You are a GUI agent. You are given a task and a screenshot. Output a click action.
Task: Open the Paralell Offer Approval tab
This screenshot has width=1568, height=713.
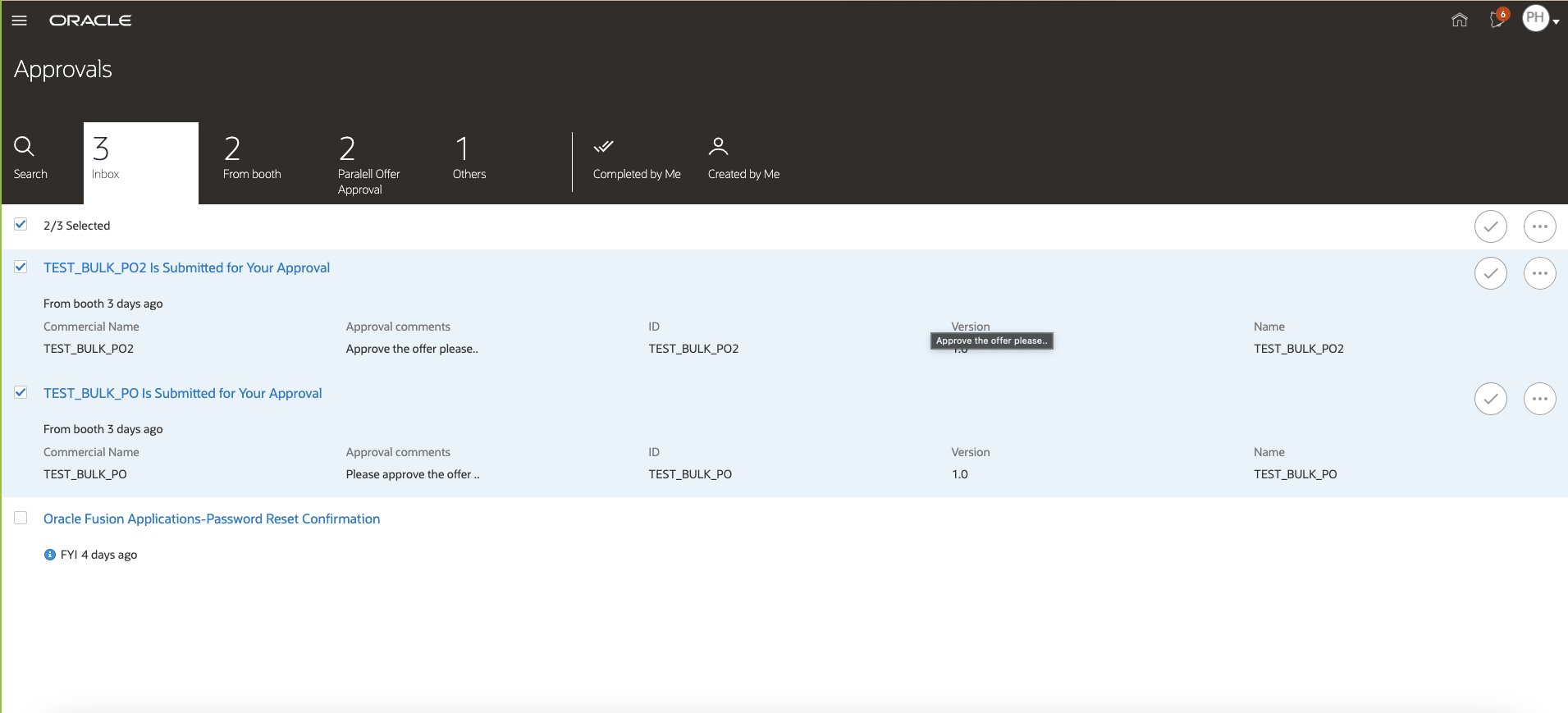point(369,164)
